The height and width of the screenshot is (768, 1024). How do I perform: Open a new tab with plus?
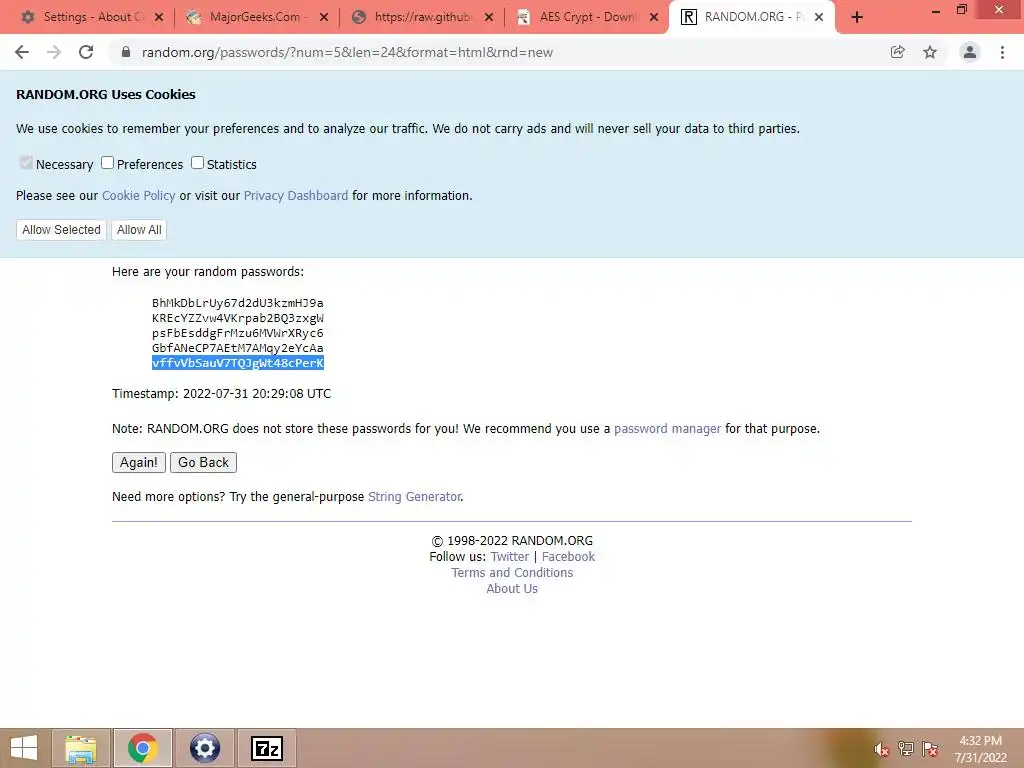(857, 17)
